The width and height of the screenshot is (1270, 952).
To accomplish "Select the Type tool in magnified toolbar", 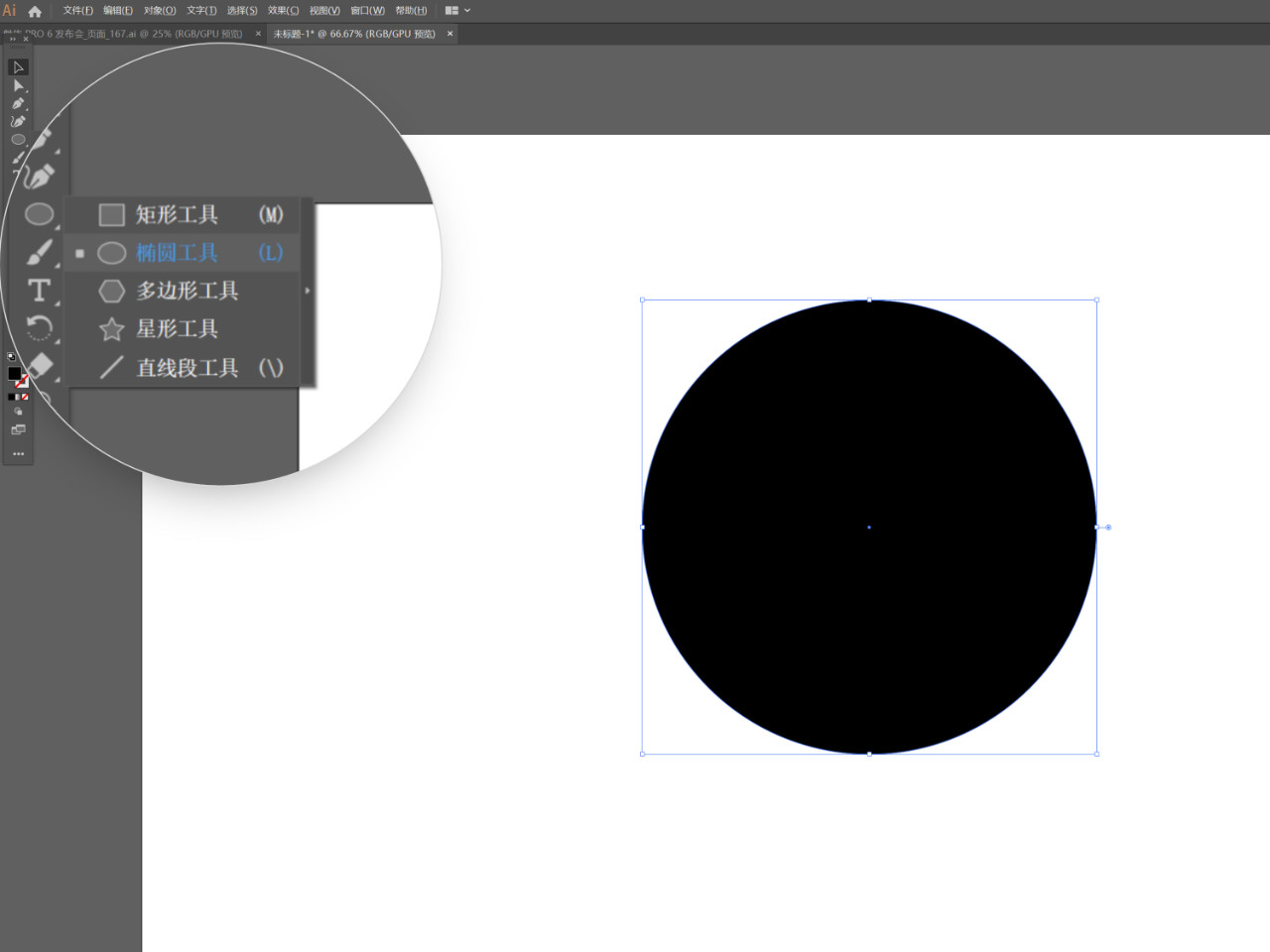I will coord(39,290).
